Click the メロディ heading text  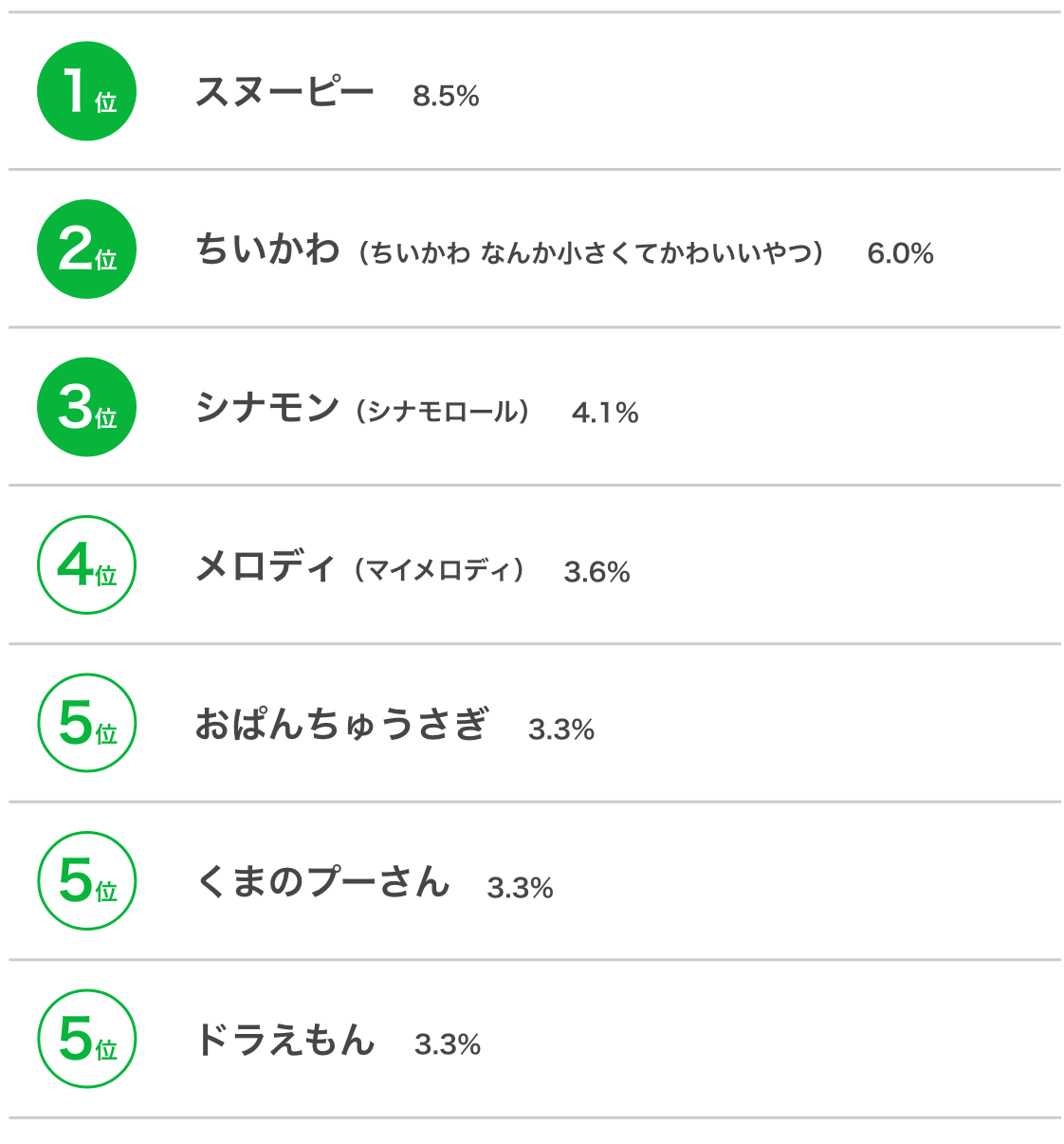266,567
